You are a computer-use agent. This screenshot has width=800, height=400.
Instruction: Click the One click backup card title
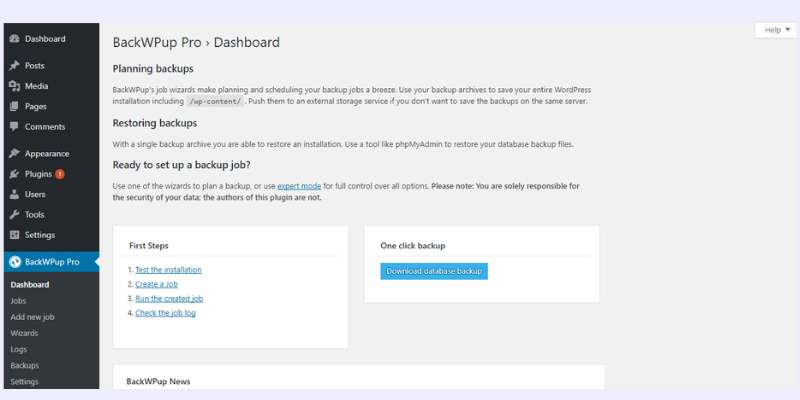[x=413, y=246]
